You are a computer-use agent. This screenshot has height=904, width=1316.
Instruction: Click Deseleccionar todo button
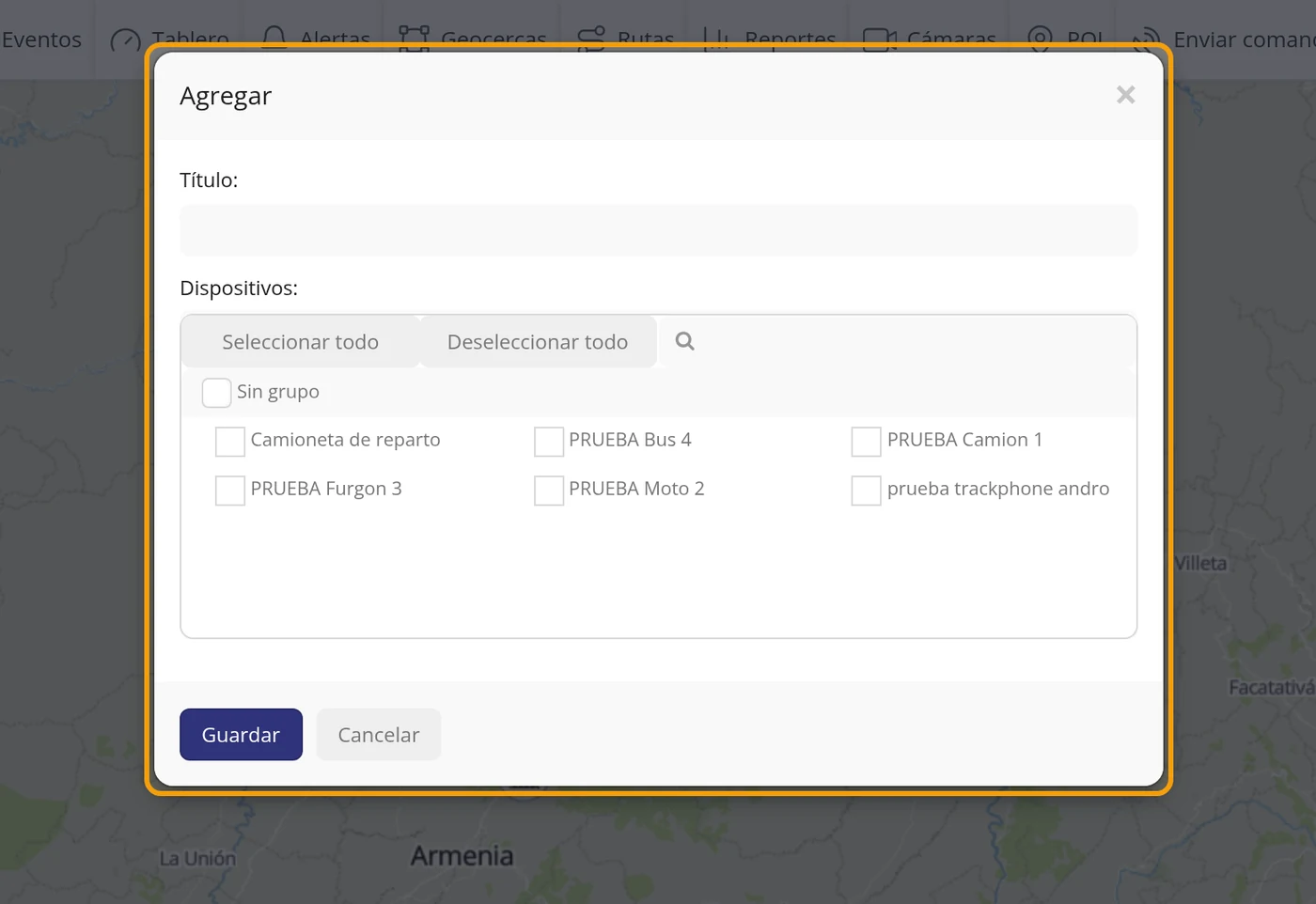538,342
